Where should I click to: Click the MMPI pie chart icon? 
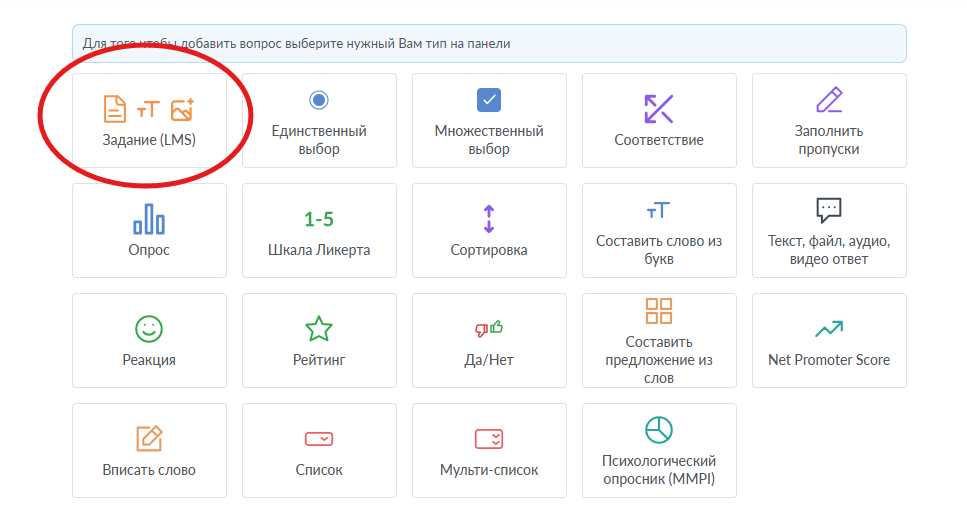(659, 430)
